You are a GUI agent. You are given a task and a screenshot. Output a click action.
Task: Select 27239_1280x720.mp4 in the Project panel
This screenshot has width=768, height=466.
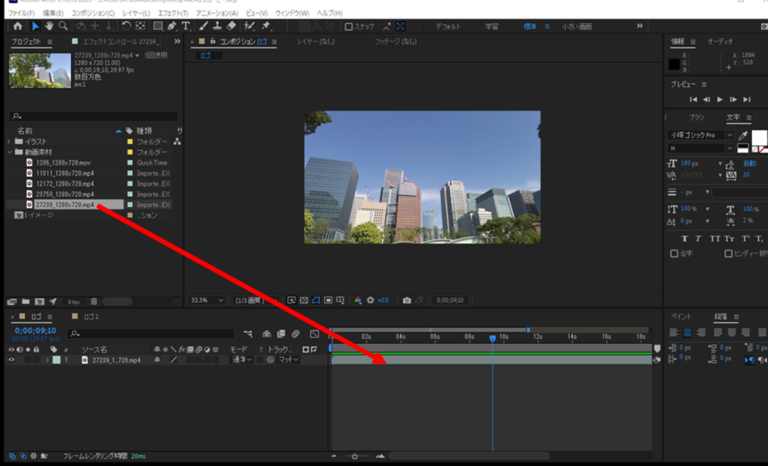[x=64, y=204]
